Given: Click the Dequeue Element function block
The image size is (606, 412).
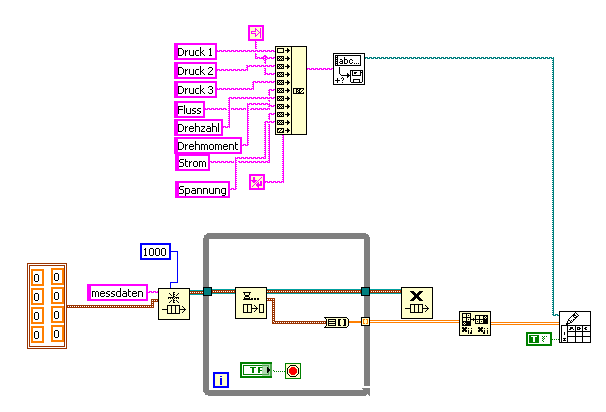Looking at the screenshot, I should [x=251, y=303].
